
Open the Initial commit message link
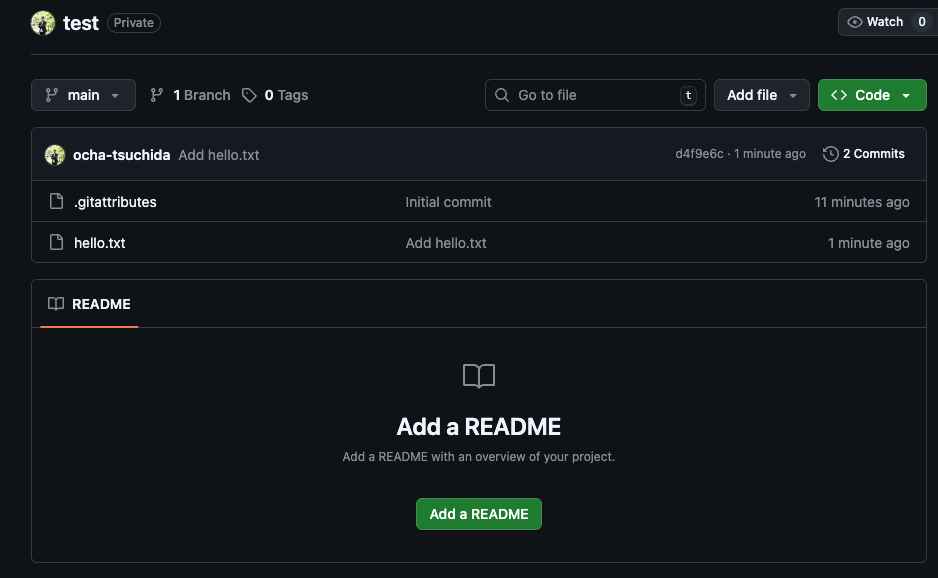tap(448, 202)
